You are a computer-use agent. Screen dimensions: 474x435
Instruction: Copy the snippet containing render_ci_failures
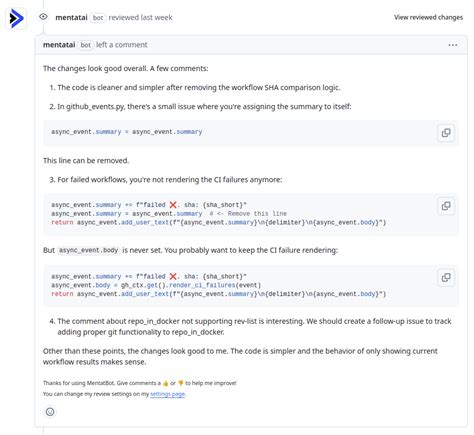446,278
